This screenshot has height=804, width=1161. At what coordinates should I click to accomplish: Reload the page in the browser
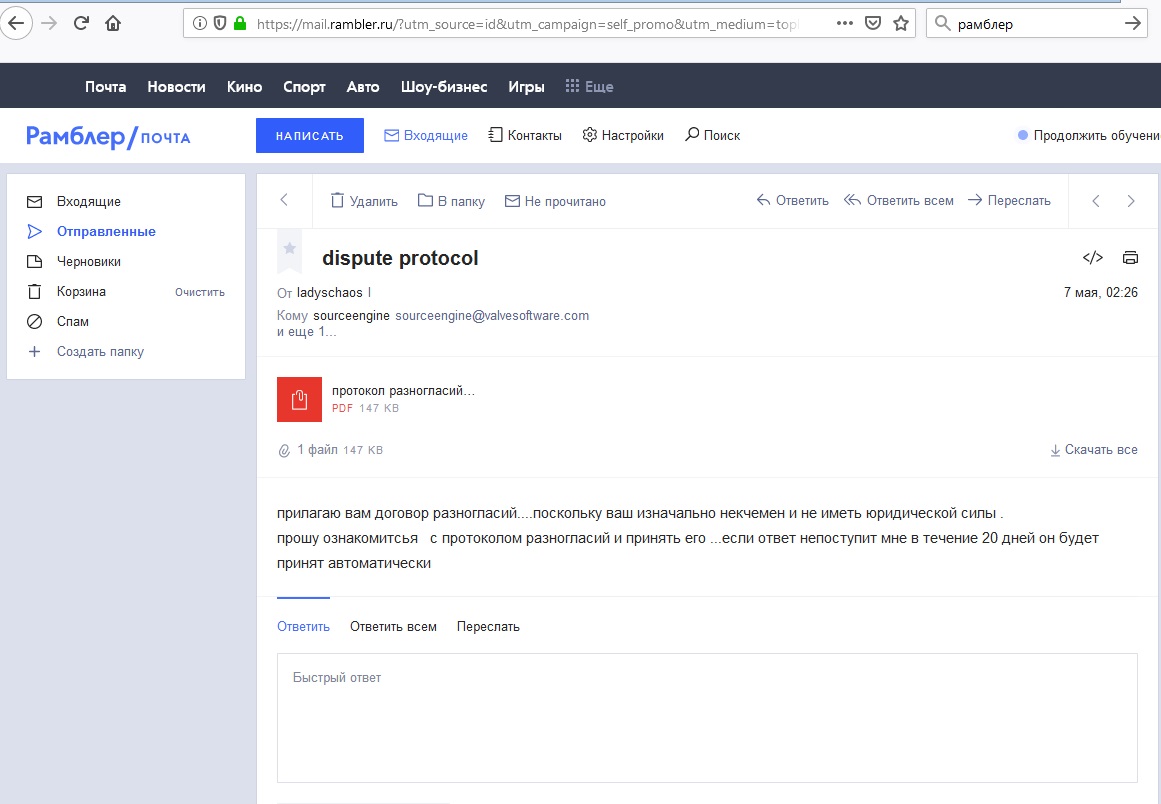(x=81, y=24)
